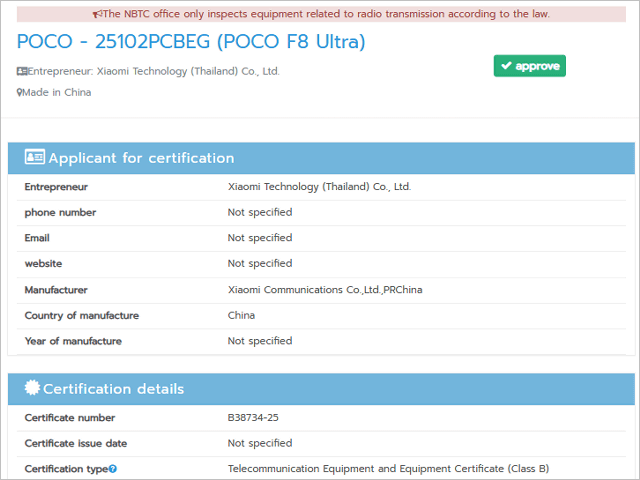Viewport: 640px width, 480px height.
Task: Click the Entrepreneur row value in applicant table
Action: (x=319, y=187)
